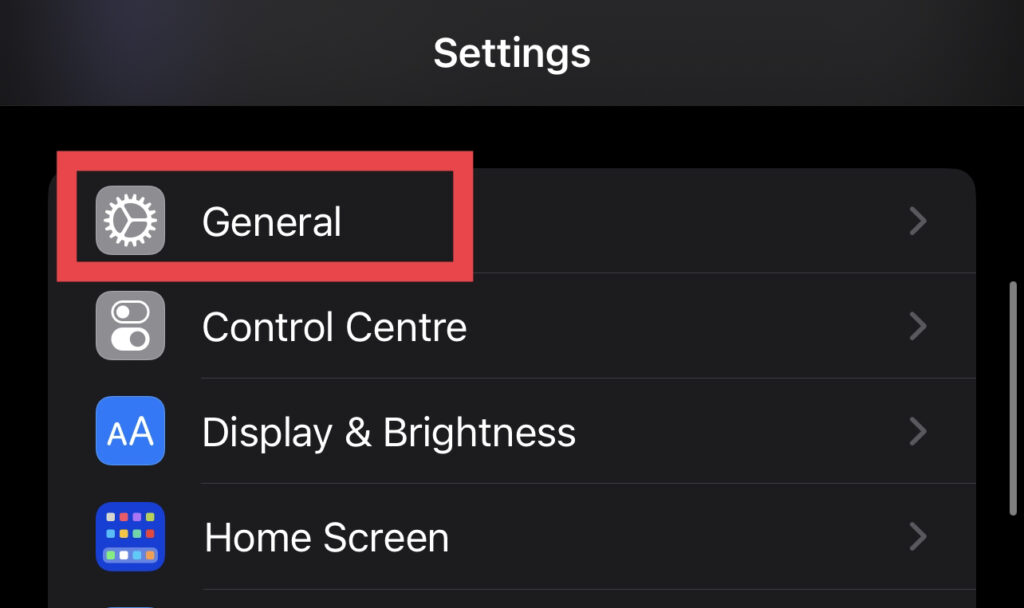Click the General text label
Screen dimensions: 1024x608
(271, 221)
